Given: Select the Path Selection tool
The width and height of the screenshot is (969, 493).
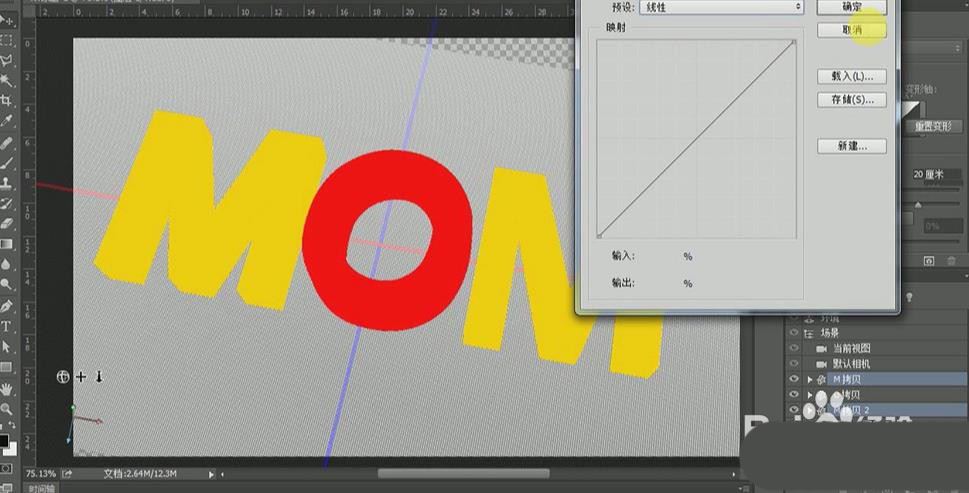Looking at the screenshot, I should 7,347.
